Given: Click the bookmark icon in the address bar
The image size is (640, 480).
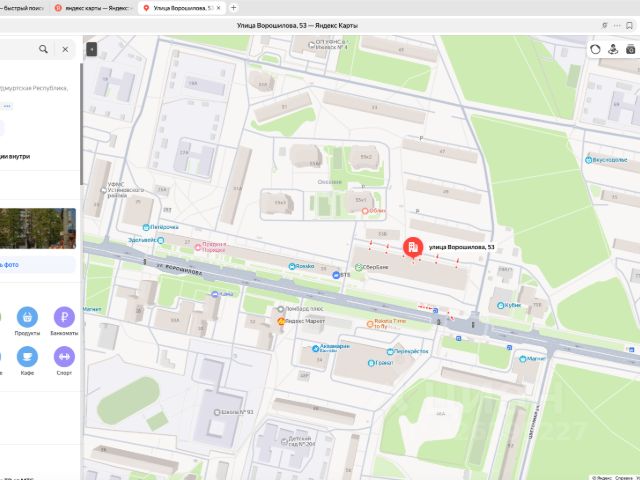Looking at the screenshot, I should [629, 25].
